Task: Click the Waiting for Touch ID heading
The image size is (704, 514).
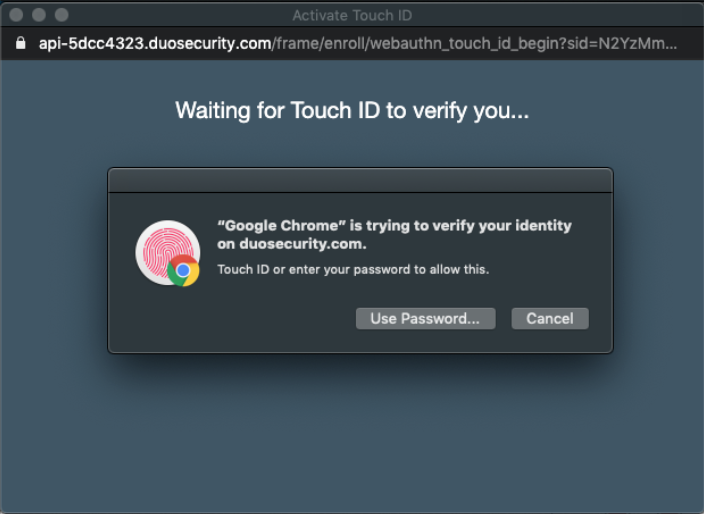Action: (352, 110)
